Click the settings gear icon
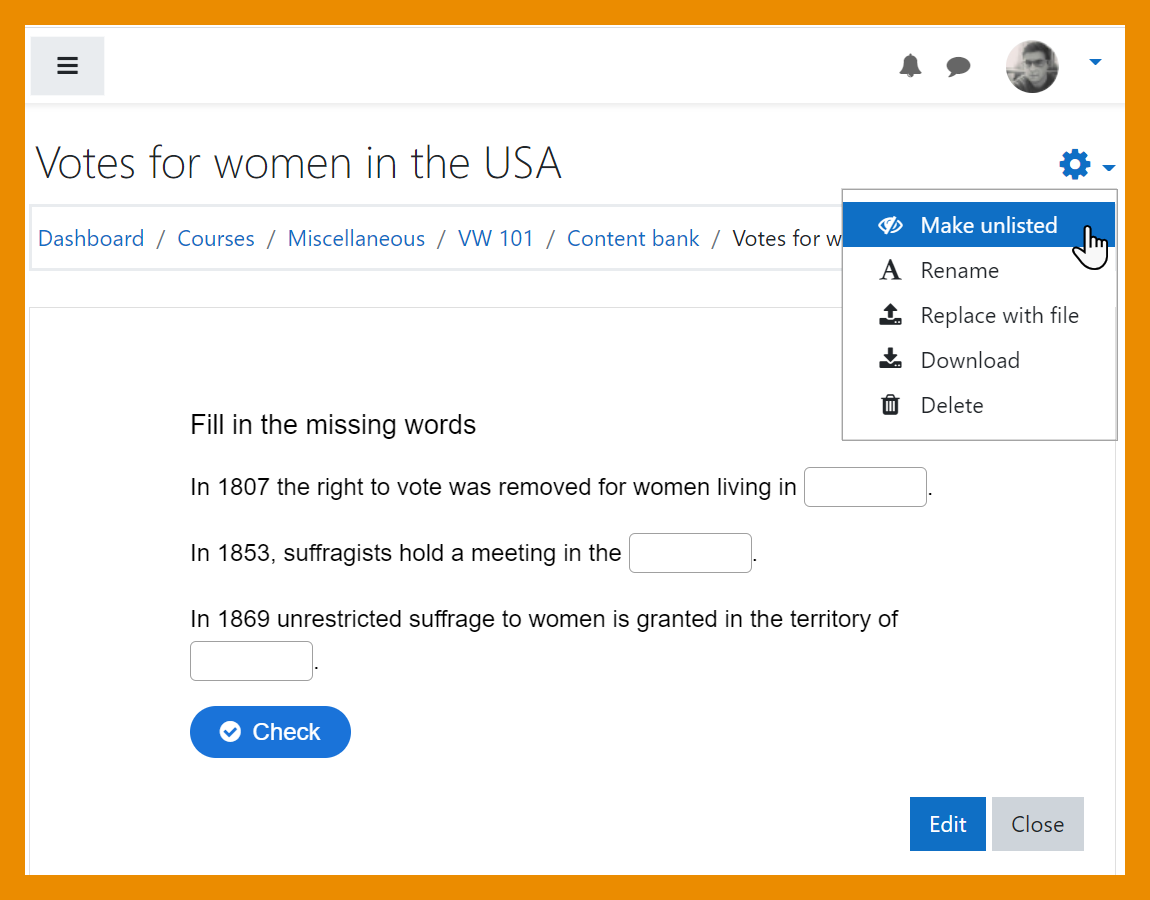 pos(1075,164)
